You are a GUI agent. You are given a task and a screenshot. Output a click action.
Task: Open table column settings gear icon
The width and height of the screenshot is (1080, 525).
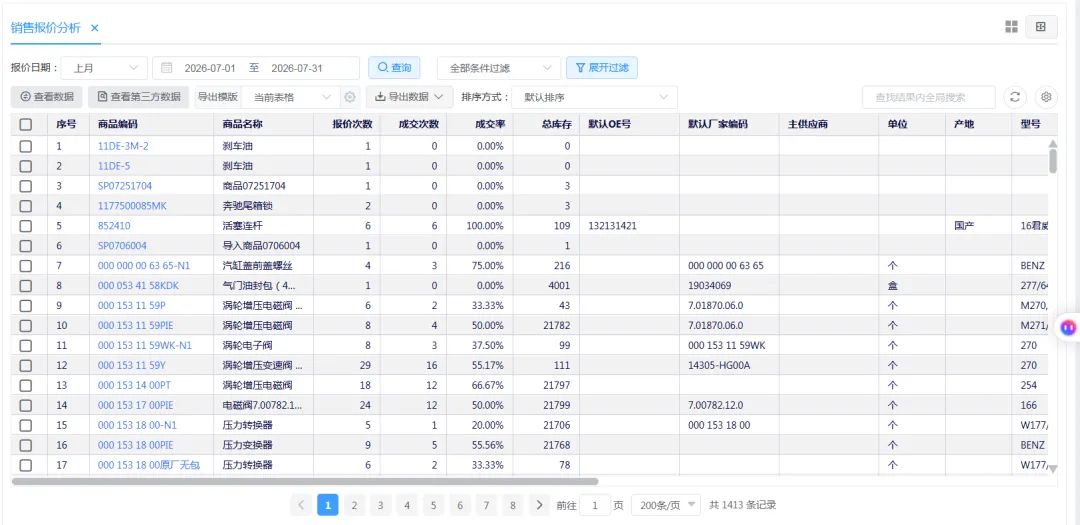click(x=1046, y=97)
